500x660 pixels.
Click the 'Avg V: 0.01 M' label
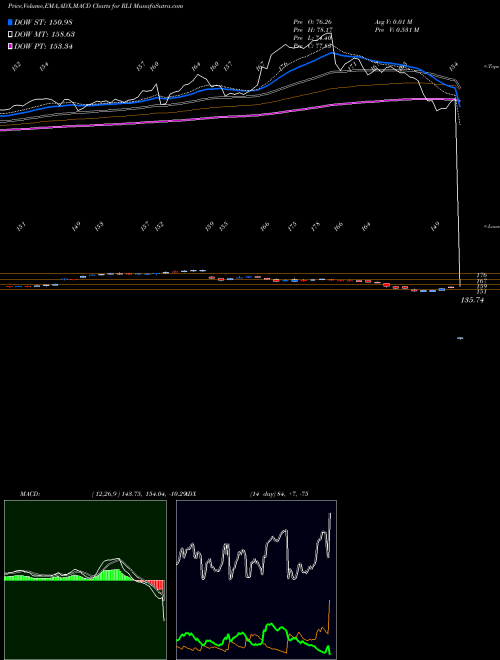tap(393, 22)
